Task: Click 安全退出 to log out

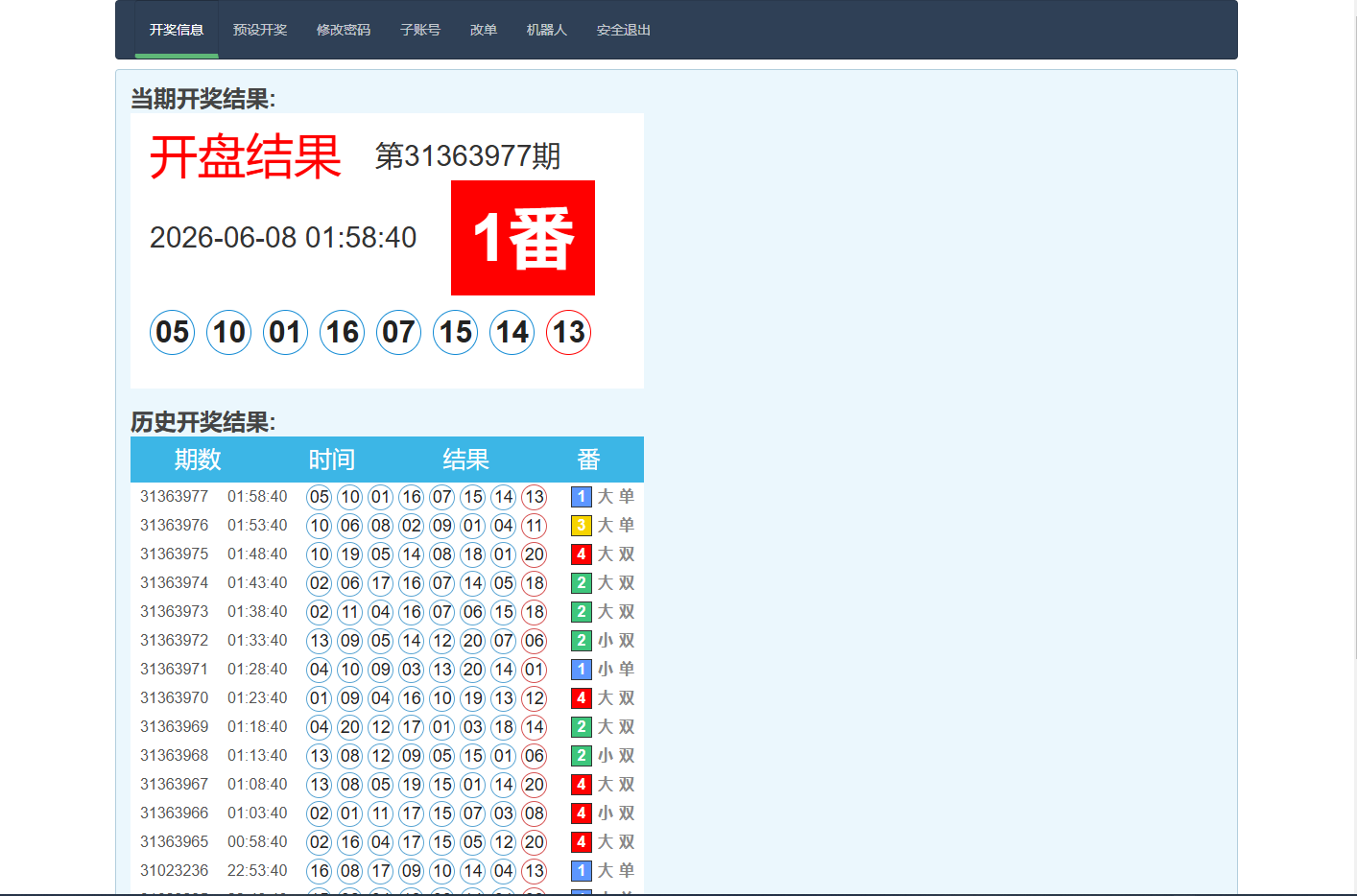Action: 624,30
